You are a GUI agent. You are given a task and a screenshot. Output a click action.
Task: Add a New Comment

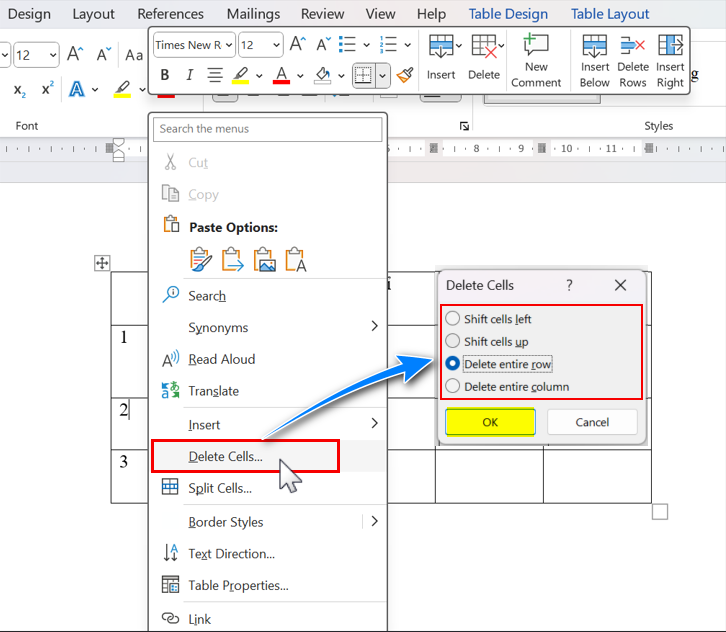[x=536, y=60]
